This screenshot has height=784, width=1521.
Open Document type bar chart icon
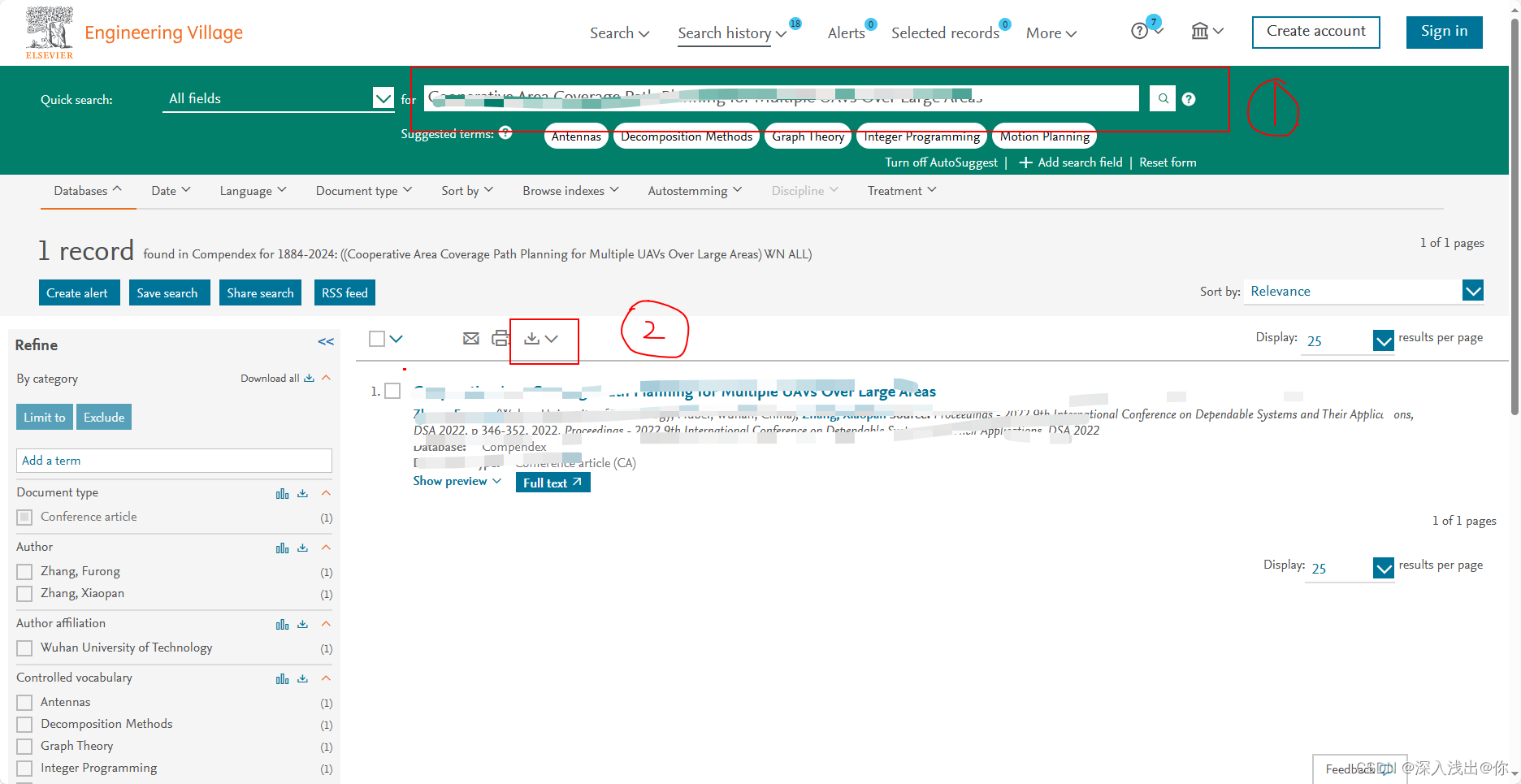click(283, 494)
